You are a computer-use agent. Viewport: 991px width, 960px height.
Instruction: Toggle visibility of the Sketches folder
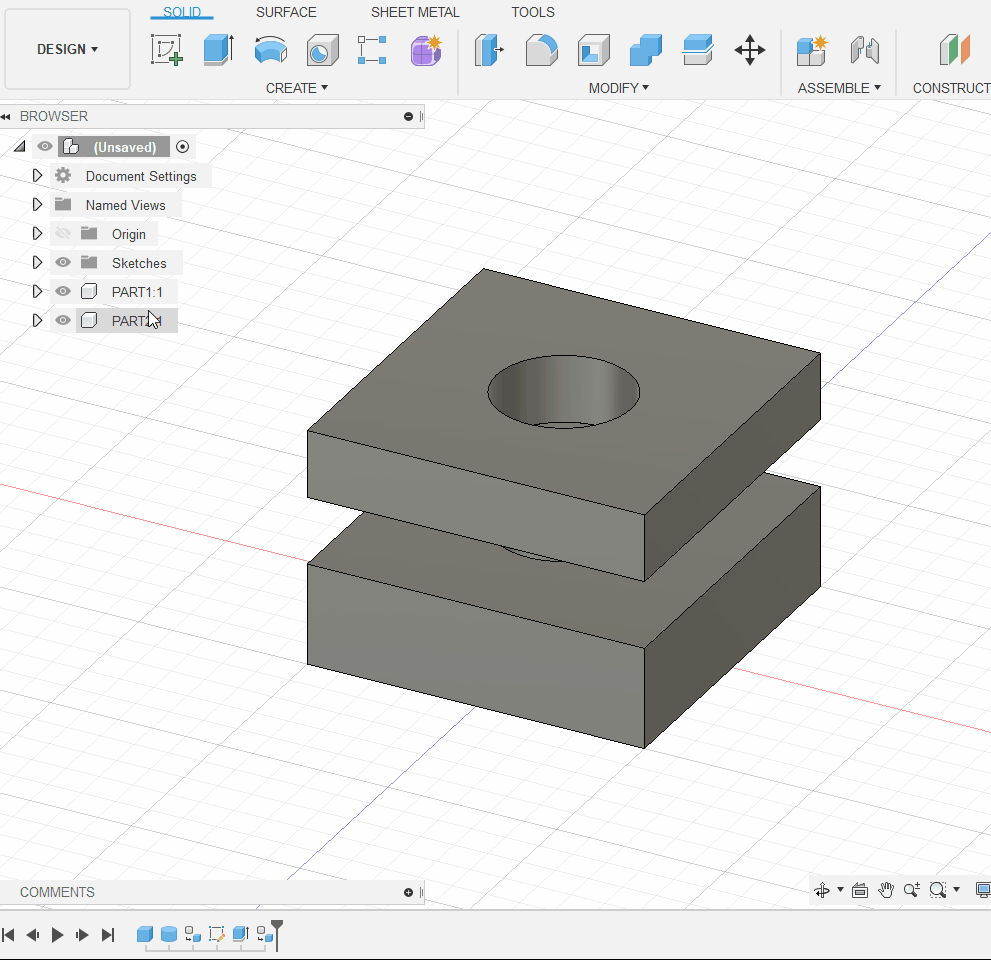(x=62, y=262)
